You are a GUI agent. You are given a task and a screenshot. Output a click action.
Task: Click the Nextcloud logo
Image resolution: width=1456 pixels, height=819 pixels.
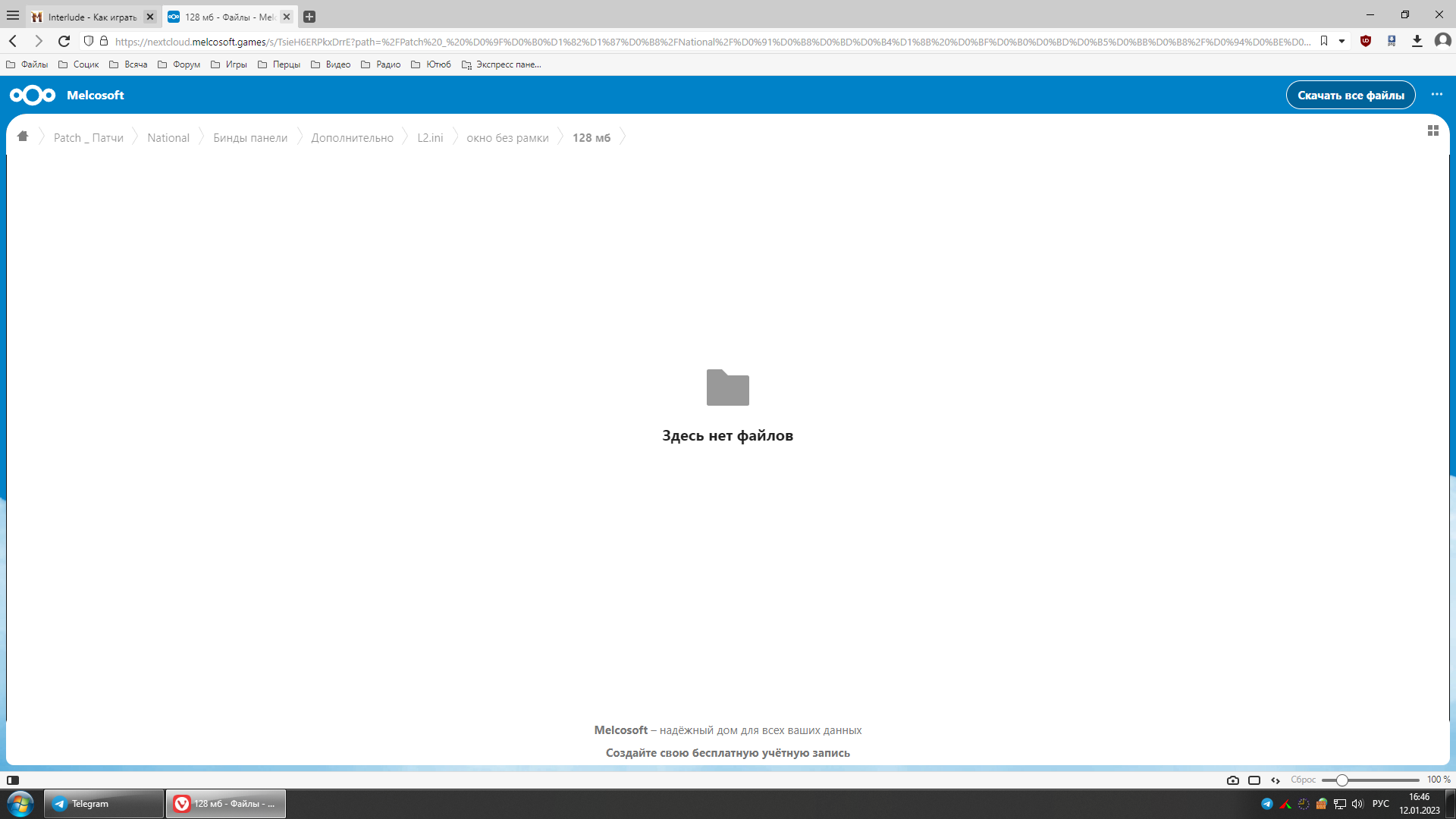33,95
